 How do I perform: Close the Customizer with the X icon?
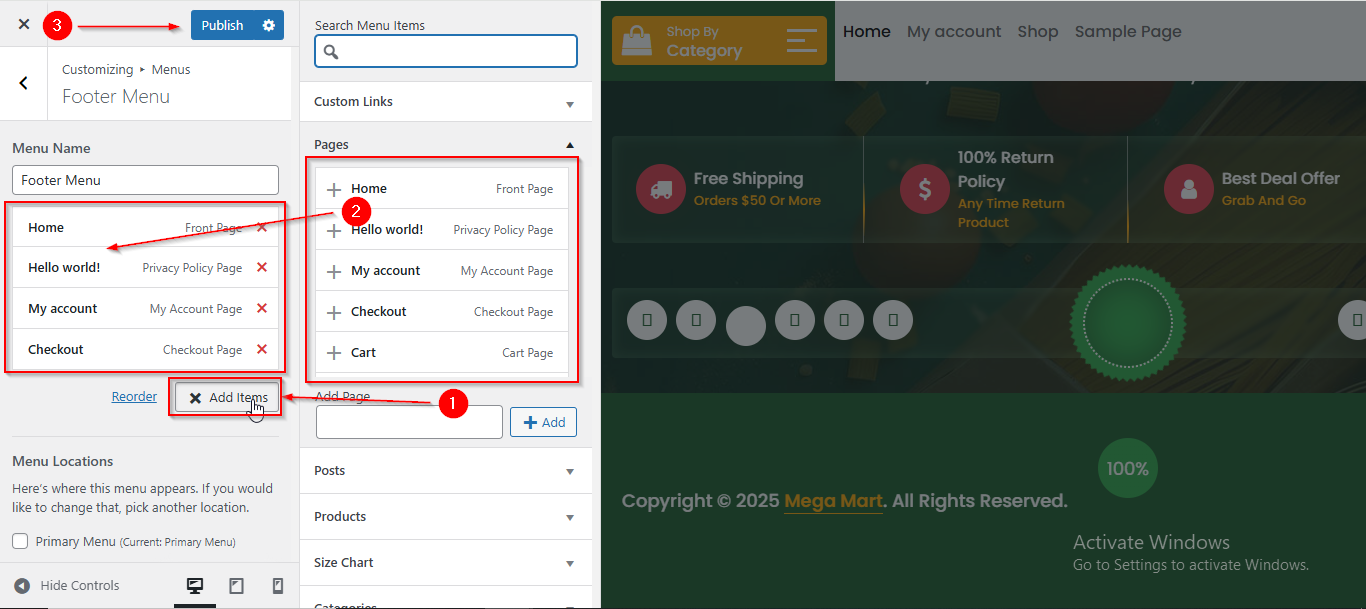(x=24, y=24)
